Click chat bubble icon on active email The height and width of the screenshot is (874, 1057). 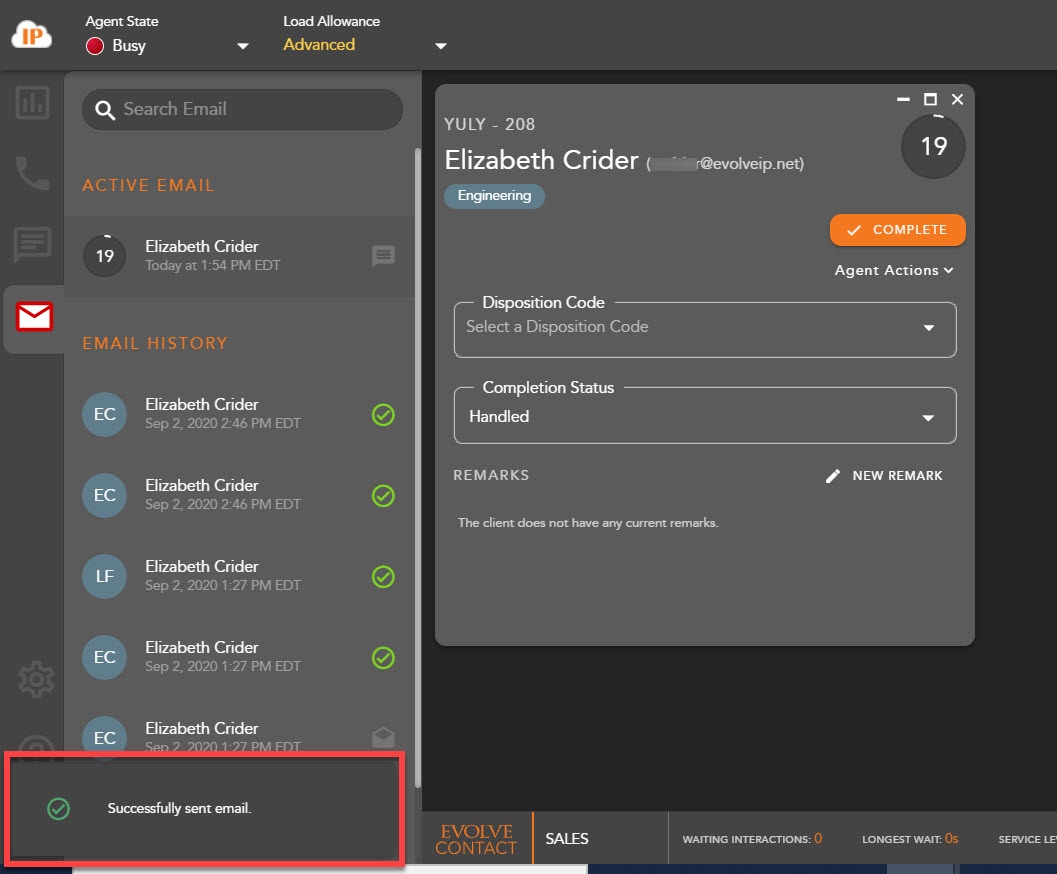(383, 256)
